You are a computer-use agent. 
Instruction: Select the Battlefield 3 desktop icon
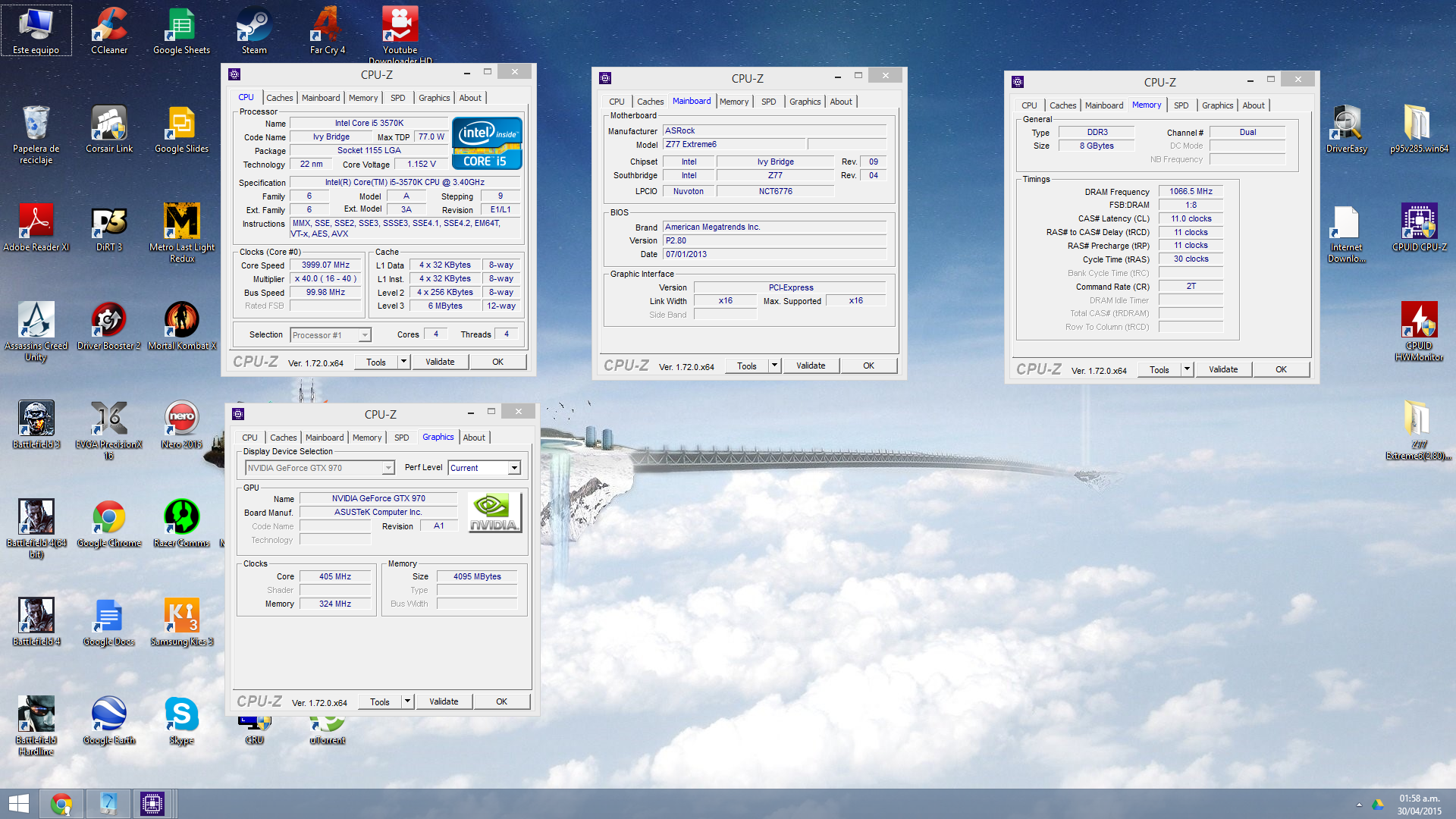coord(36,425)
